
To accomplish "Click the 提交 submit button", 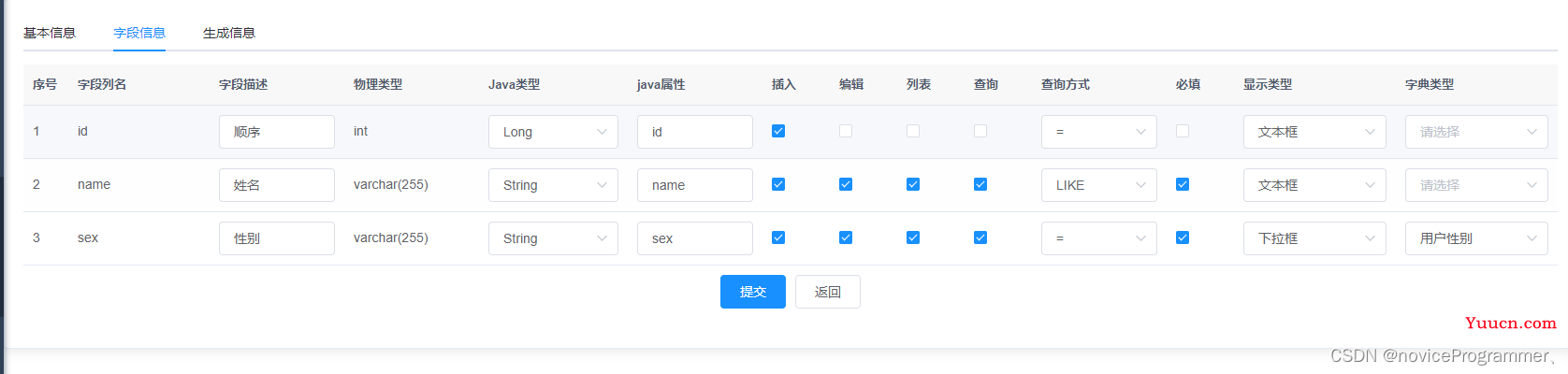I will [753, 292].
